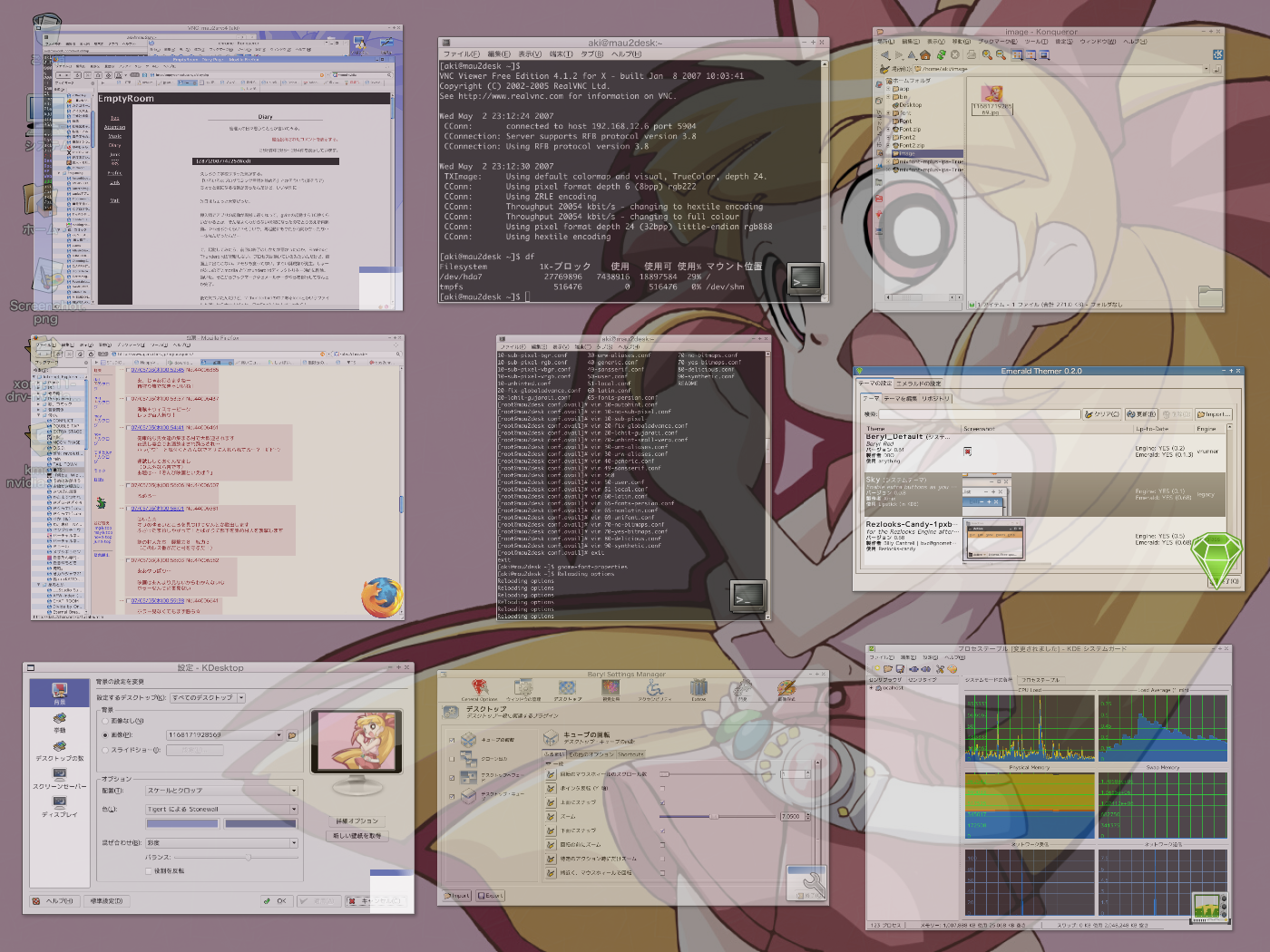The image size is (1270, 952).
Task: Open 視覚効果 category in Beryl Settings
Action: point(611,689)
